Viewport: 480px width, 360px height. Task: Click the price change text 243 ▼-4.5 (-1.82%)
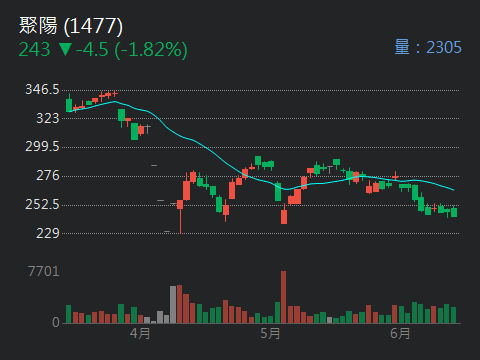103,50
